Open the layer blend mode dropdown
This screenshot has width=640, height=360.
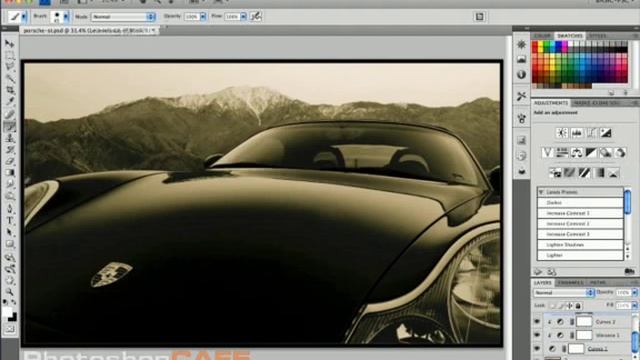click(564, 293)
